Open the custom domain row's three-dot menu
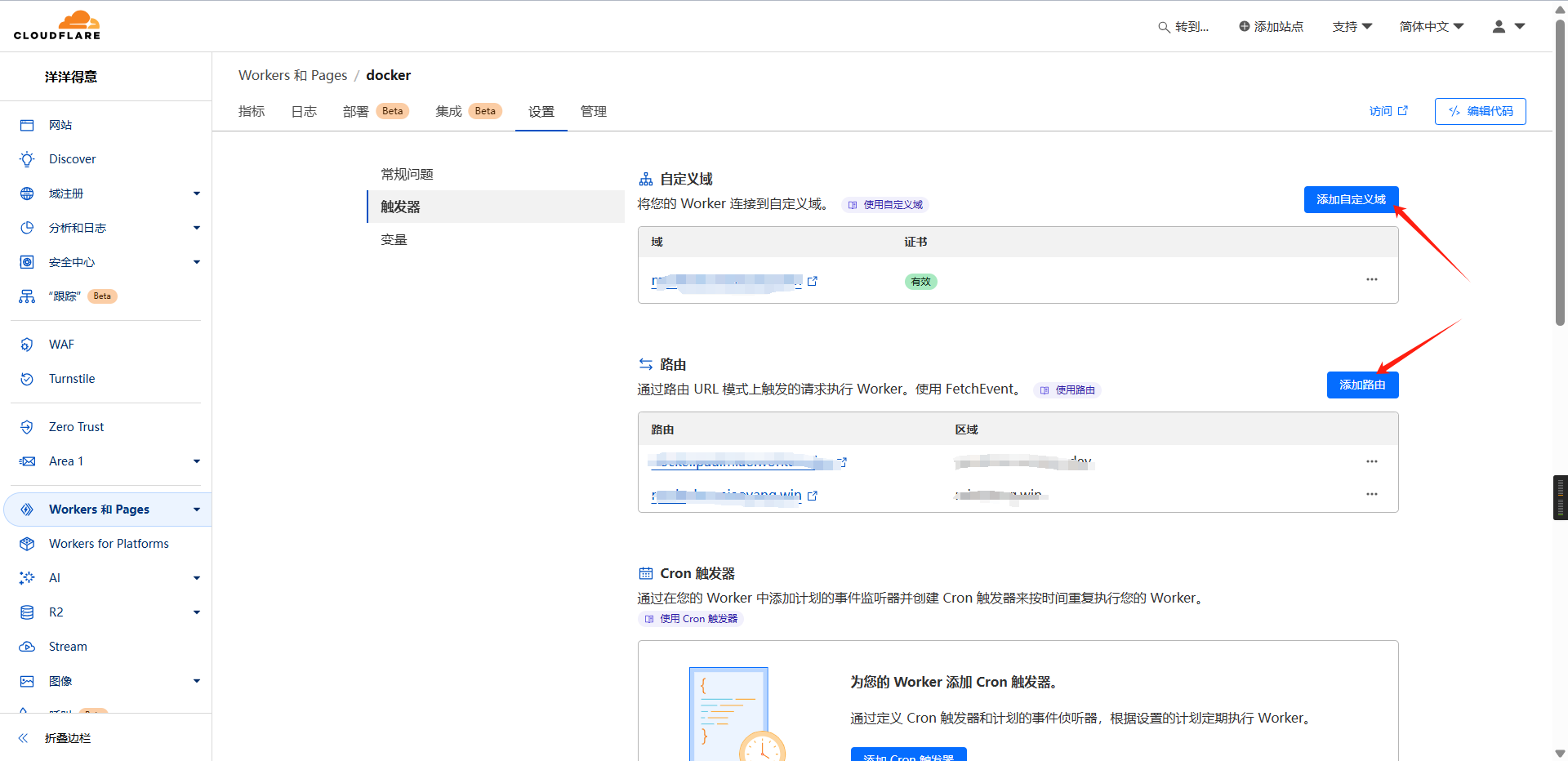The image size is (1568, 761). [x=1372, y=279]
